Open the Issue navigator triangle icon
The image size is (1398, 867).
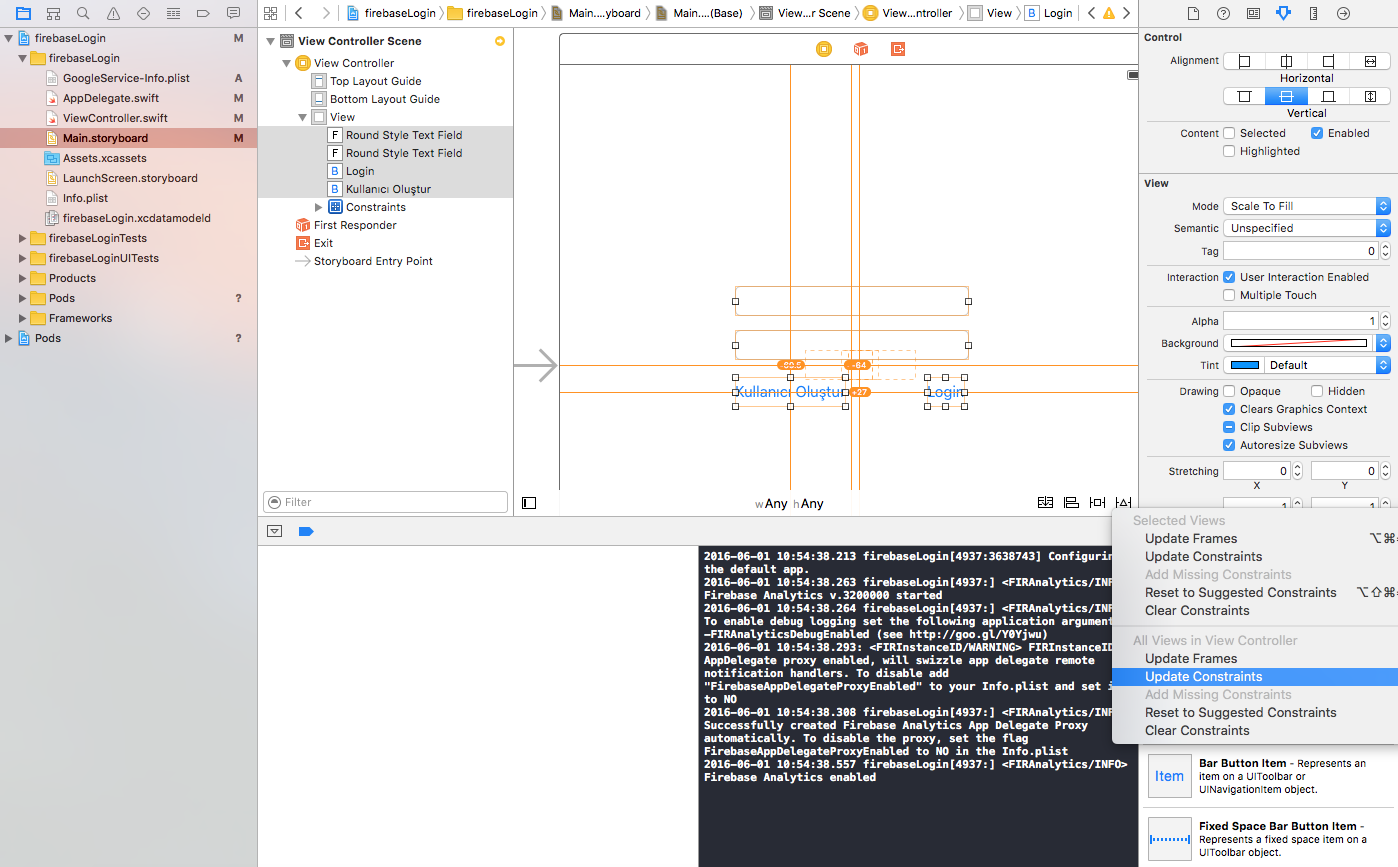click(113, 13)
